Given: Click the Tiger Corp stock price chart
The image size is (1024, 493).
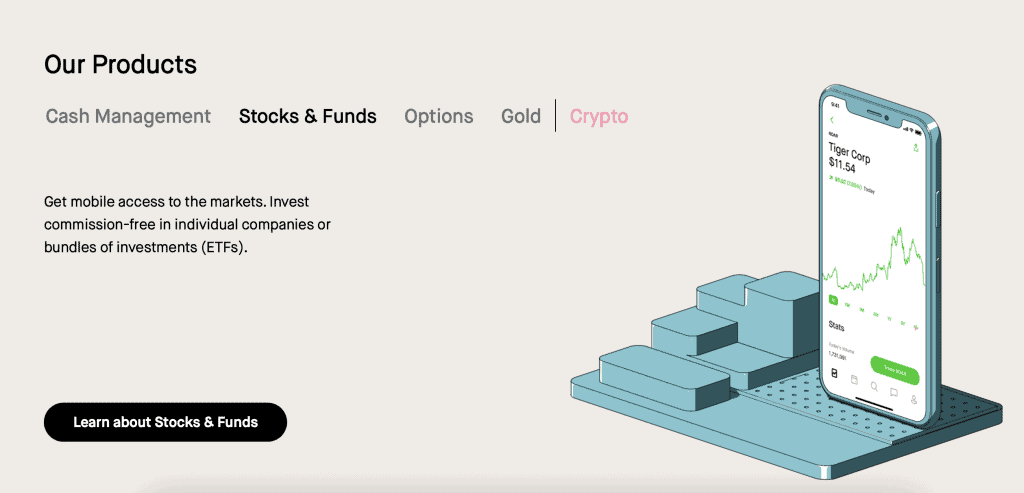Looking at the screenshot, I should tap(874, 261).
